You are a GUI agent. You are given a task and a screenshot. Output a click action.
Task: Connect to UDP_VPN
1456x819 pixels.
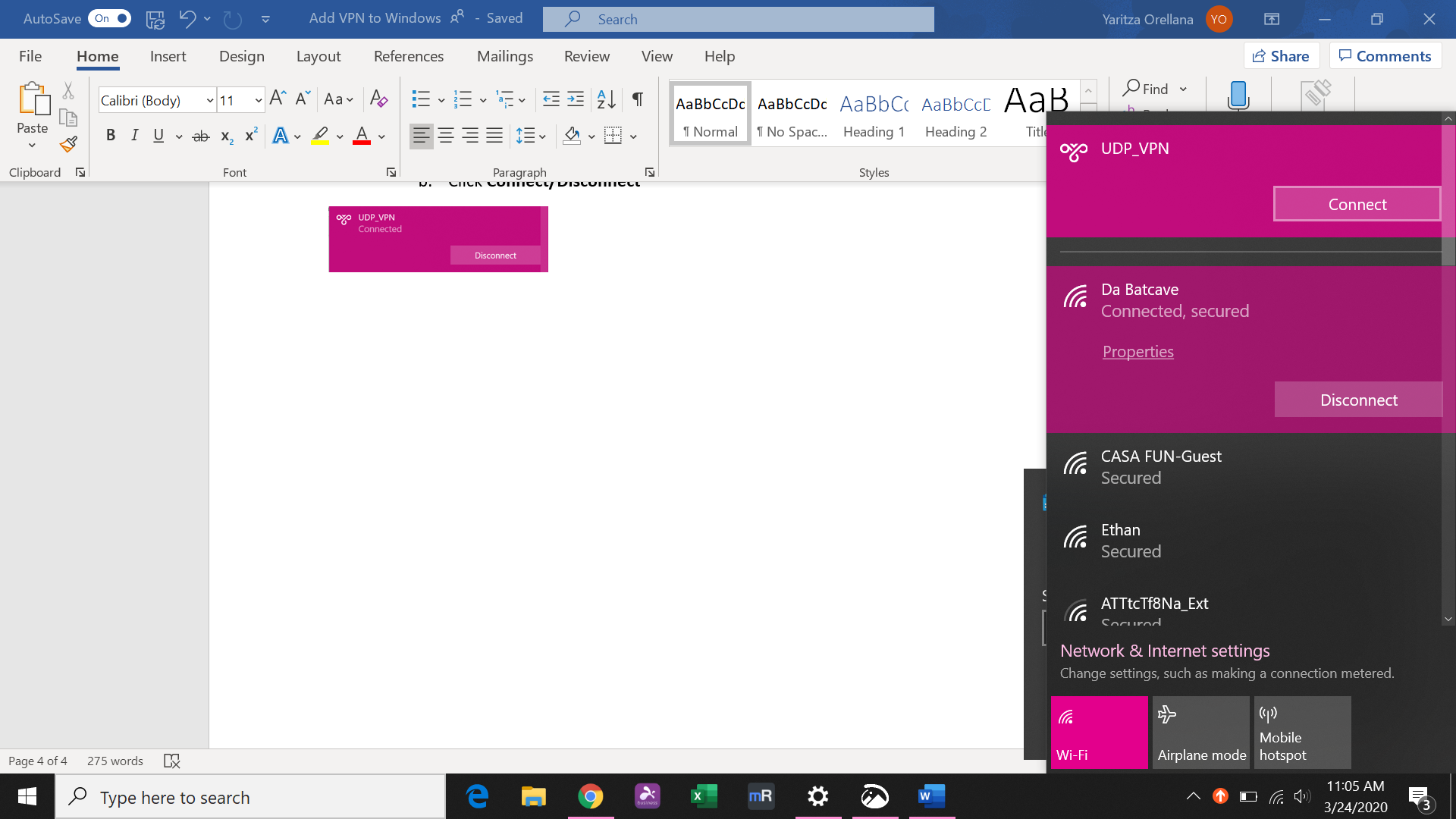coord(1357,204)
